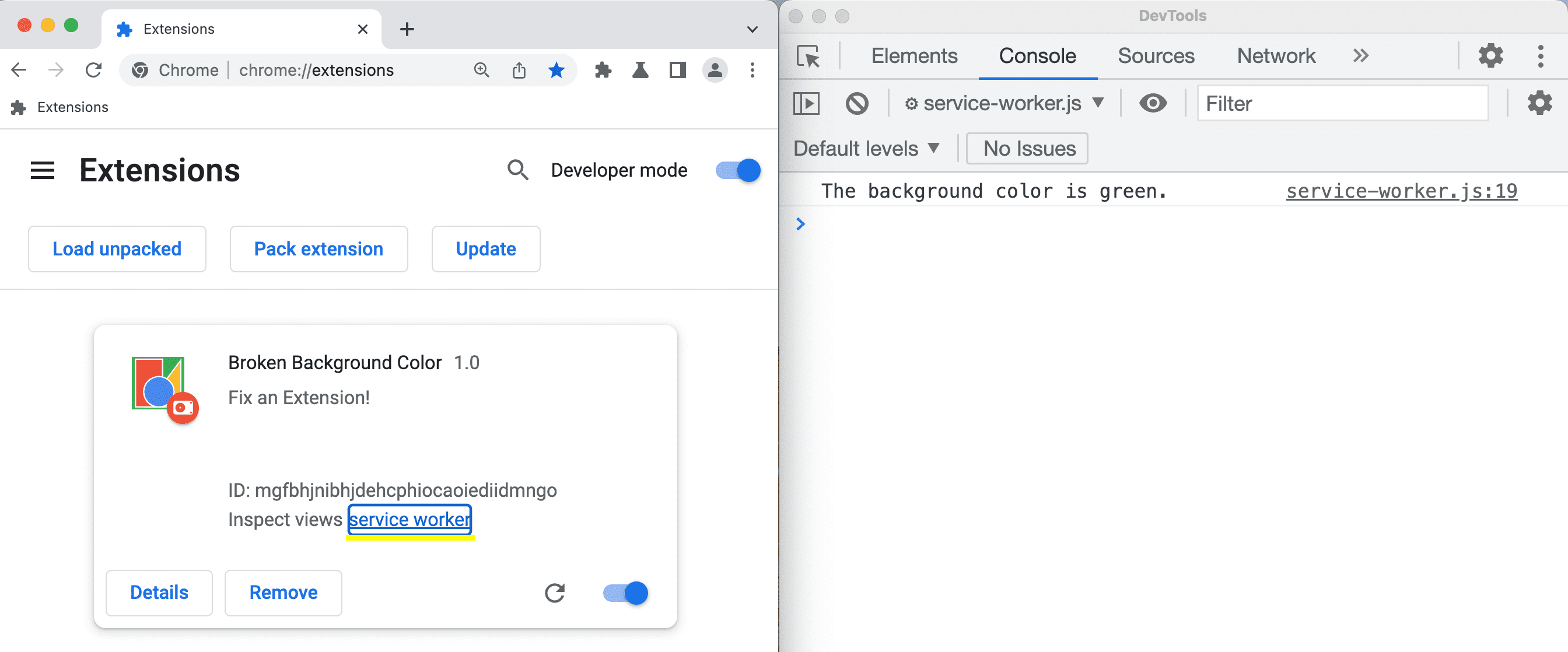Click the reload extension circular arrow
The image size is (1568, 652).
(557, 592)
